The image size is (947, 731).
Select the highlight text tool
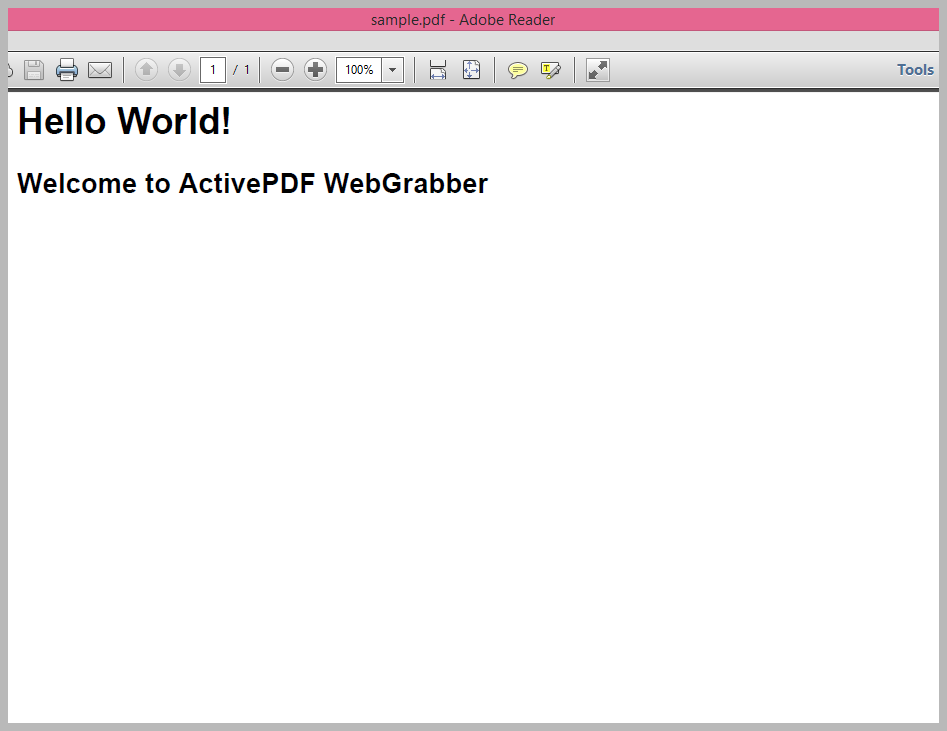point(551,71)
